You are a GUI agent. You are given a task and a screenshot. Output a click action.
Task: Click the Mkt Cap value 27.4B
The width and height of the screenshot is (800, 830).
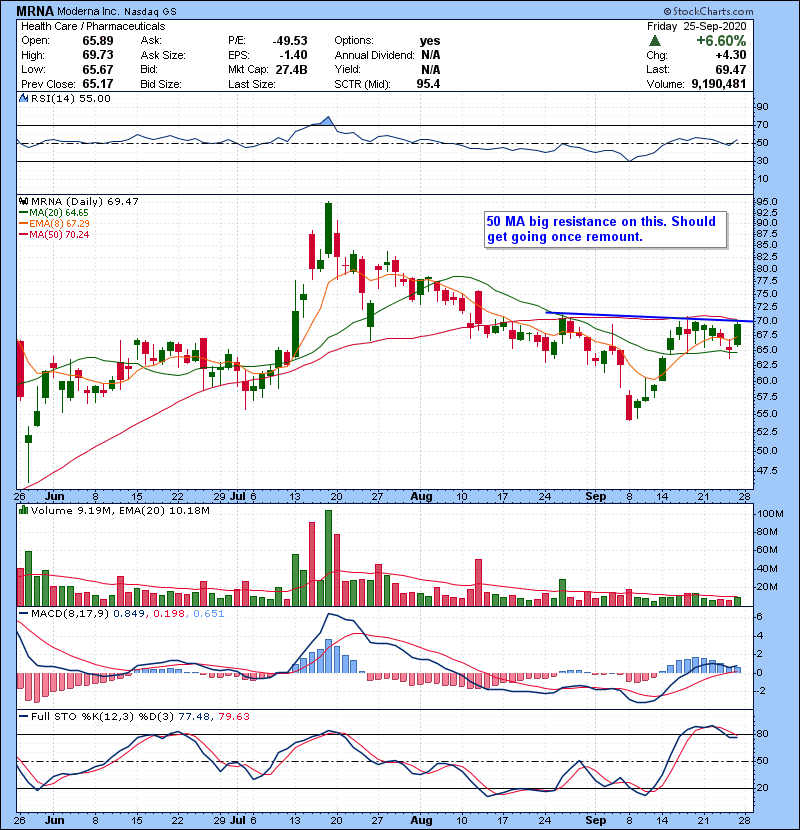tap(291, 69)
